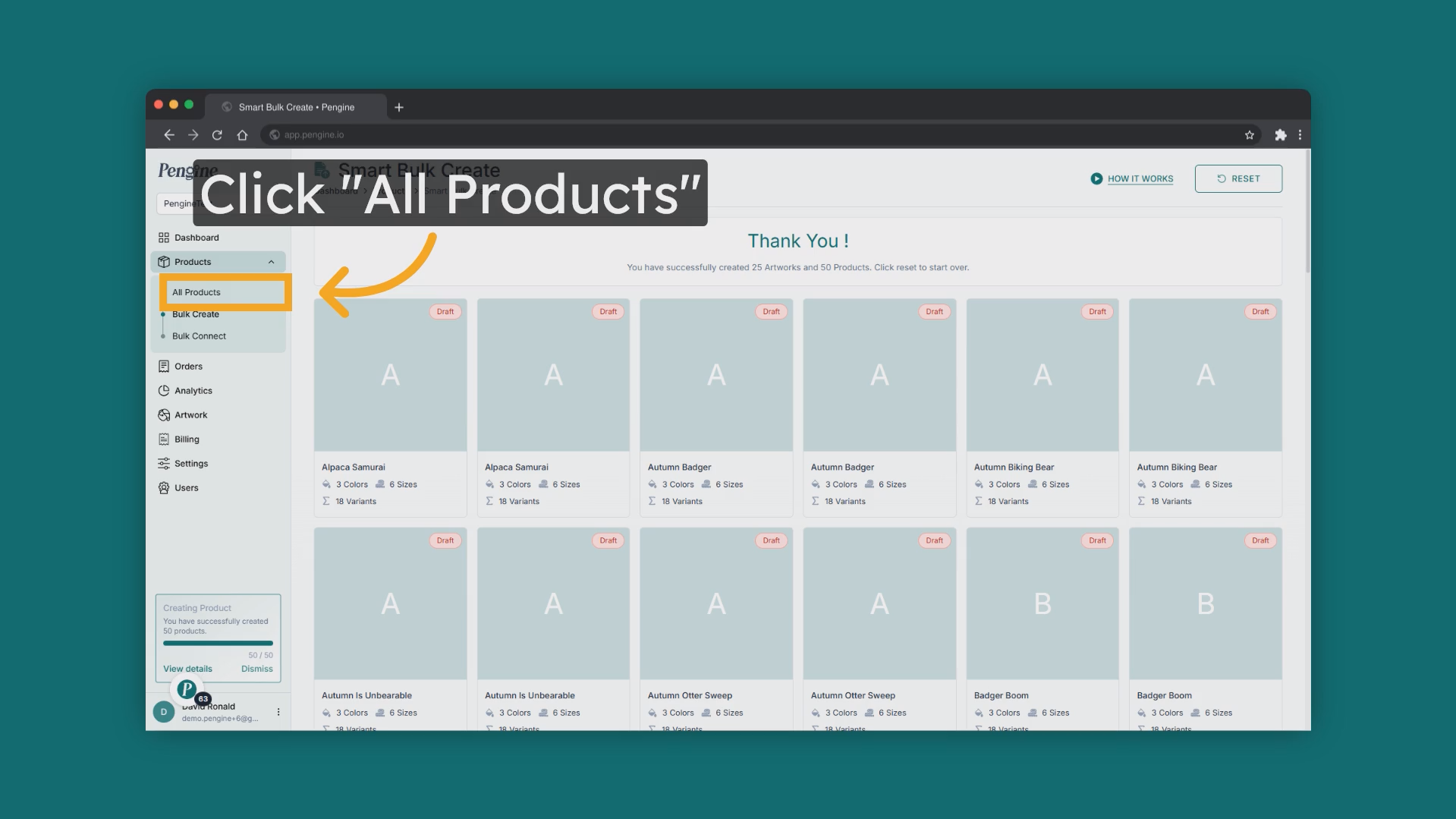1456x819 pixels.
Task: Go to Analytics in the sidebar
Action: pos(193,391)
